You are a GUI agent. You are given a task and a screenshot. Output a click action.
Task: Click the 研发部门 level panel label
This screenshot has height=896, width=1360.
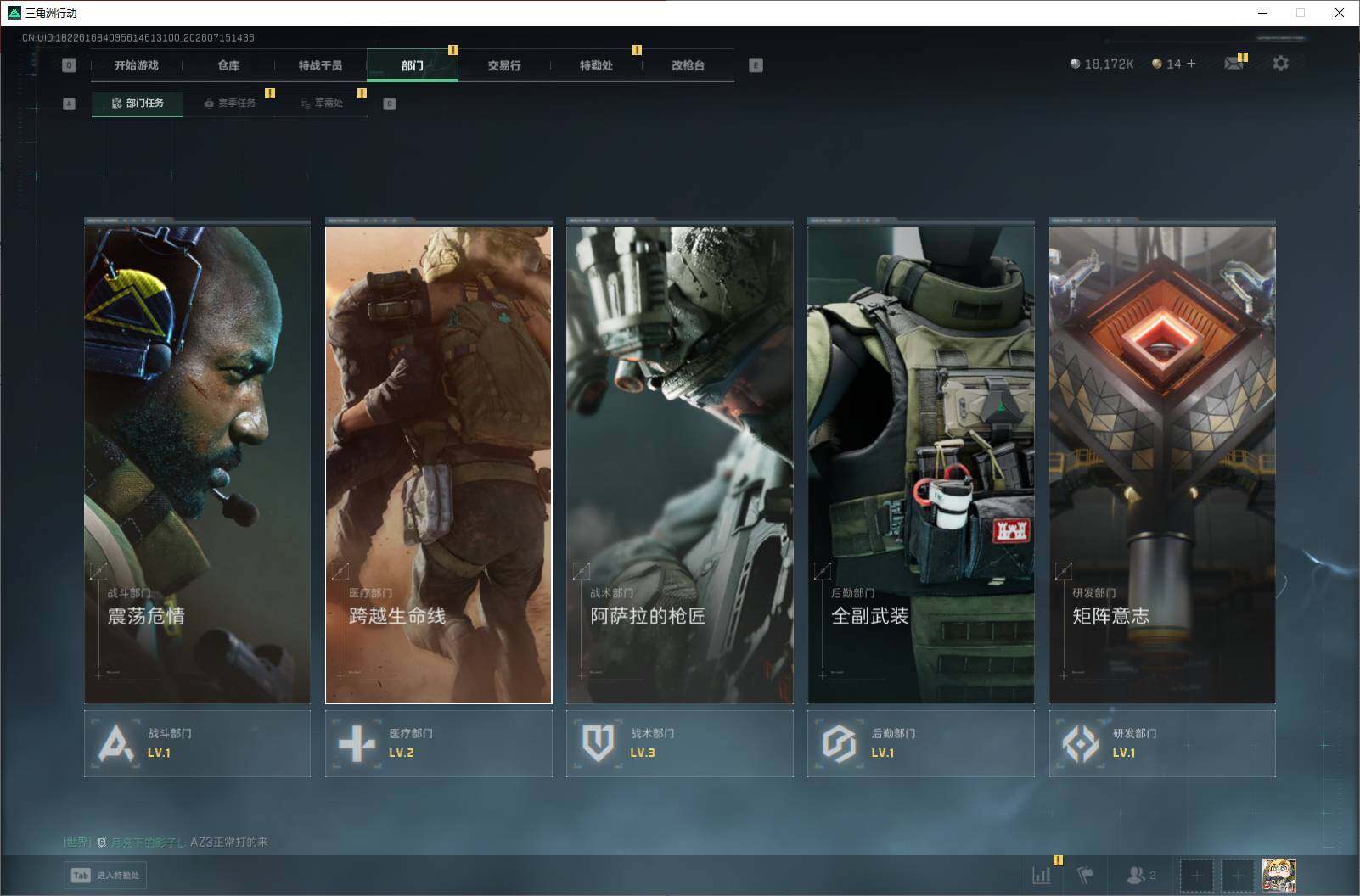pyautogui.click(x=1134, y=733)
